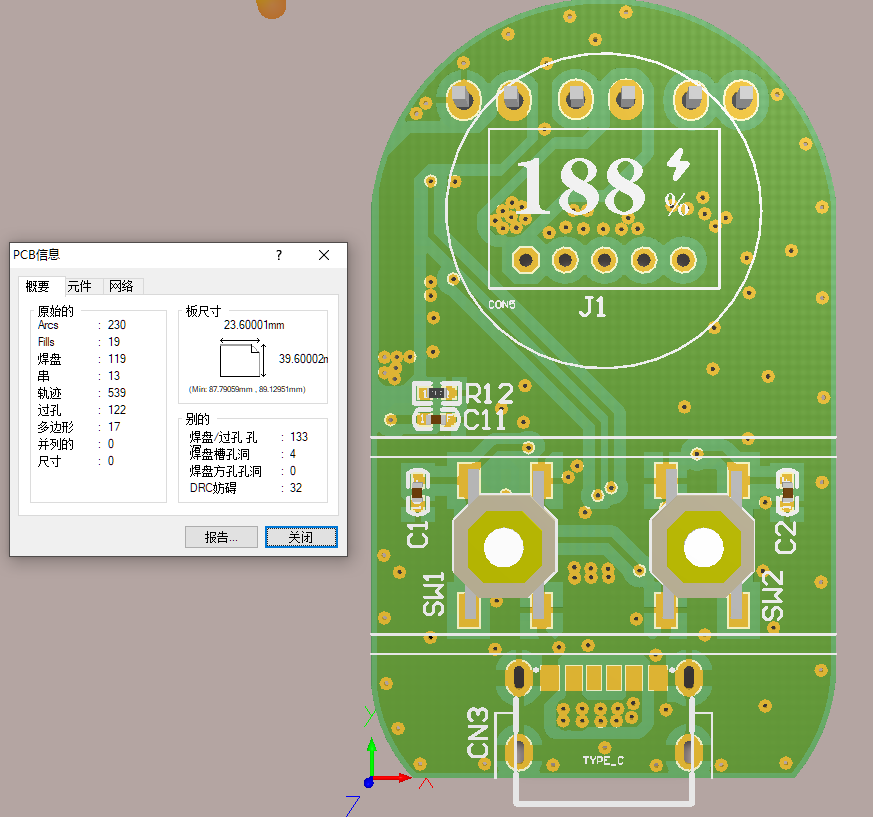This screenshot has width=873, height=817.
Task: Click the board height 39.60002 value
Action: pyautogui.click(x=303, y=359)
